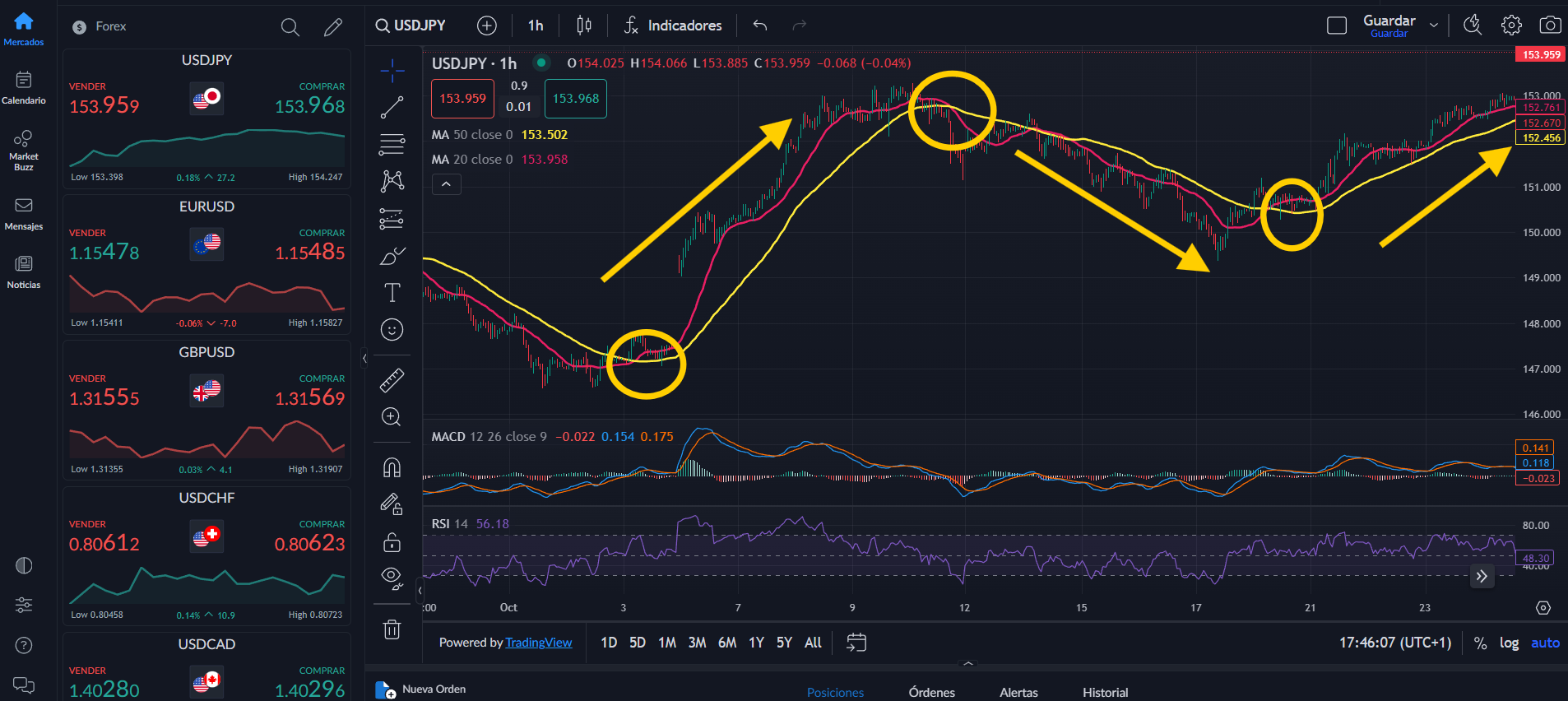Image resolution: width=1568 pixels, height=701 pixels.
Task: Select the pattern drawing tool
Action: coord(392,181)
